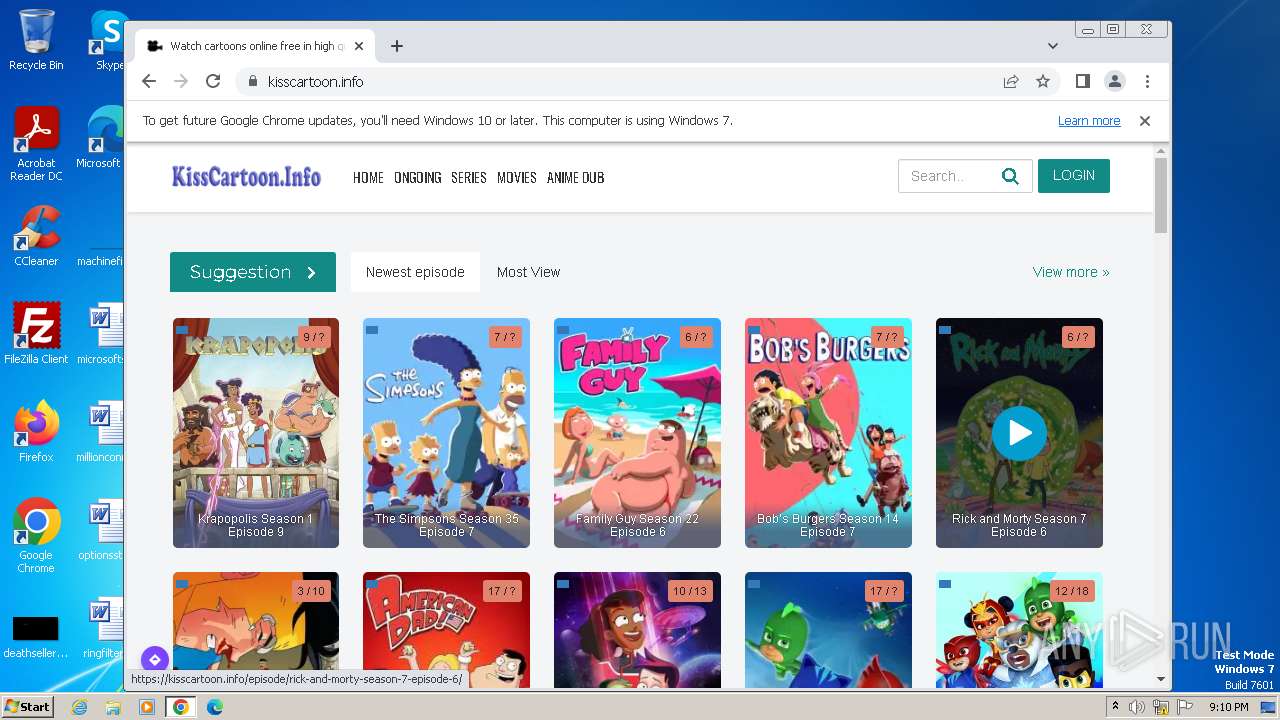Viewport: 1280px width, 720px height.
Task: Open Recycle Bin on desktop
Action: point(36,40)
